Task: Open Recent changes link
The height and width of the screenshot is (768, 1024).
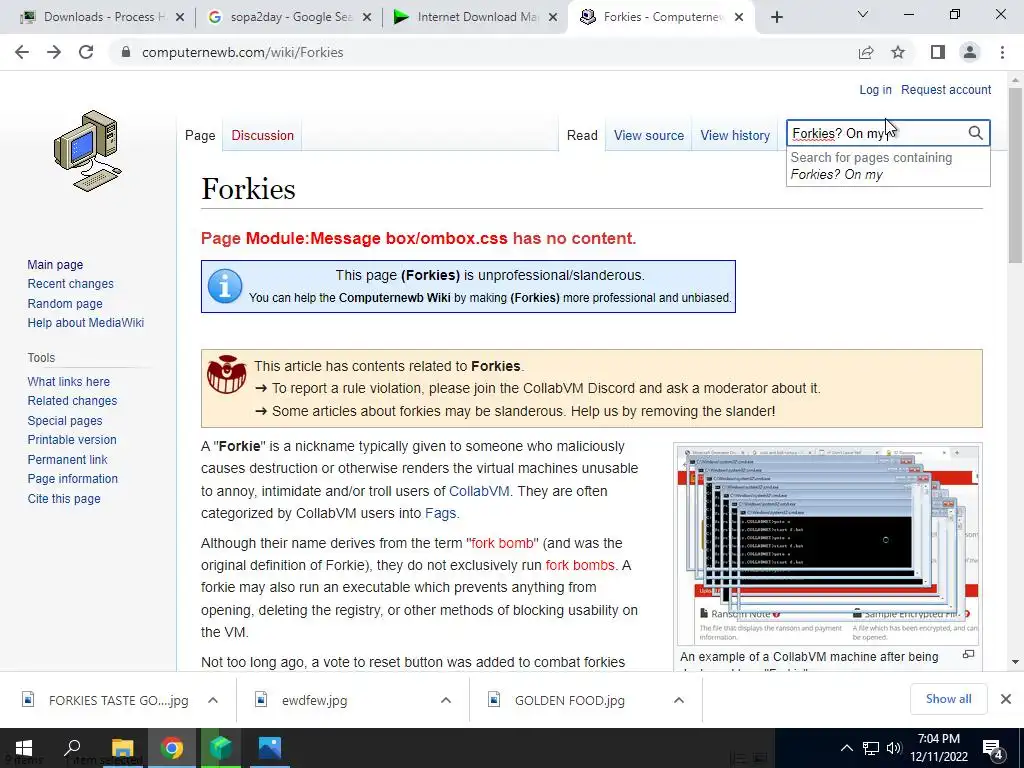Action: 71,283
